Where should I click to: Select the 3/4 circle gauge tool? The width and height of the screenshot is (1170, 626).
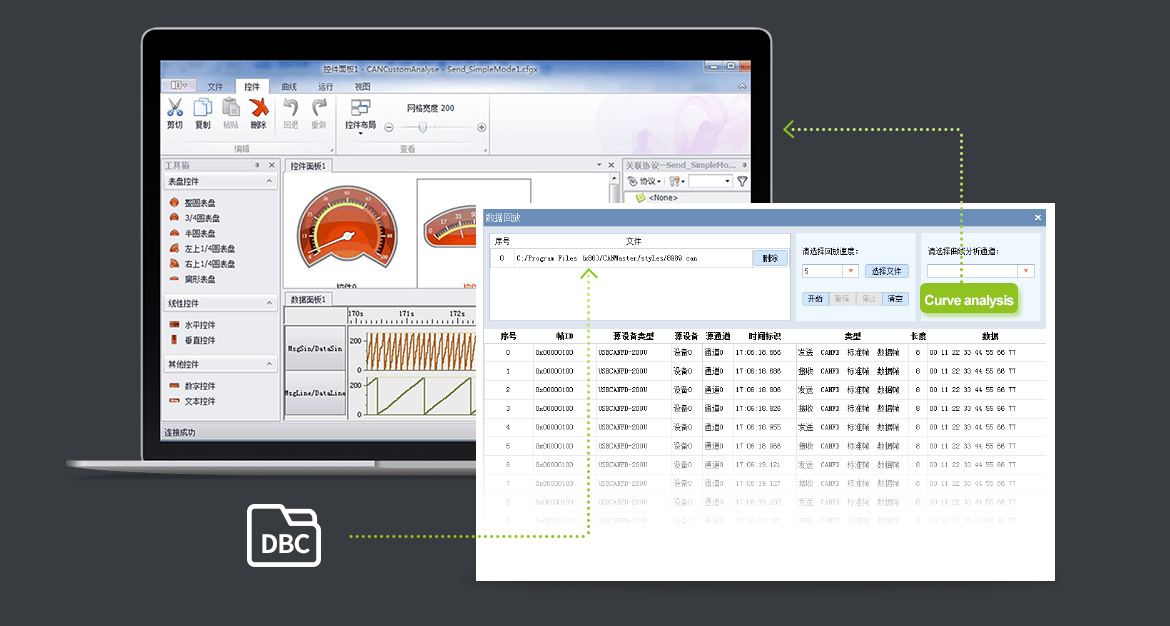click(202, 218)
